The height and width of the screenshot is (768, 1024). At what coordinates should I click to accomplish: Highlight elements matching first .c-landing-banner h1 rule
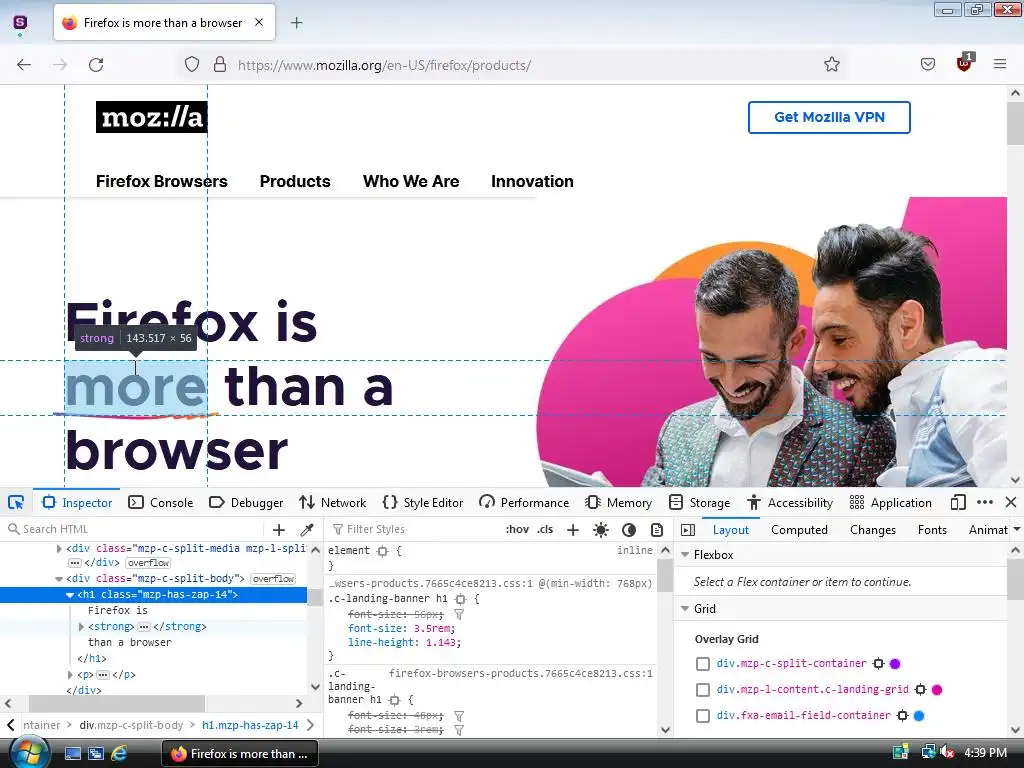click(x=460, y=599)
